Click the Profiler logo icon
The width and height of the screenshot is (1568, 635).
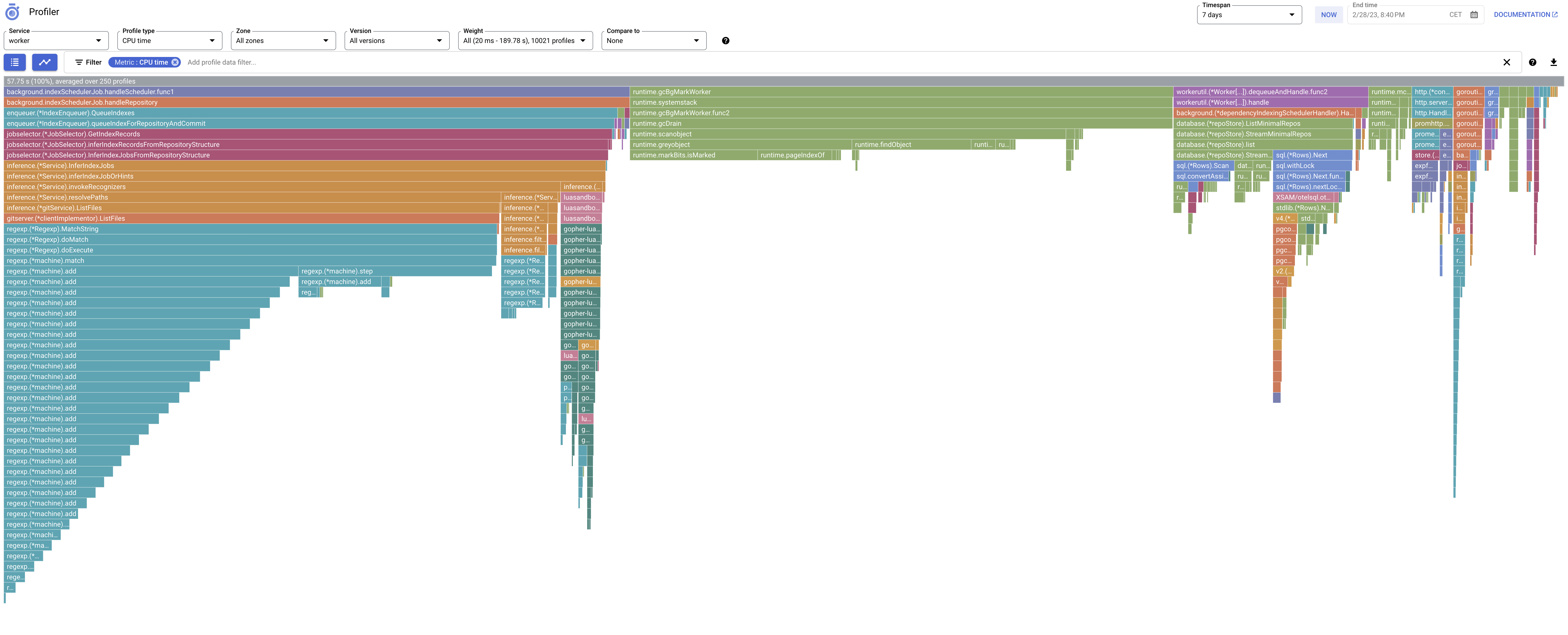tap(12, 12)
